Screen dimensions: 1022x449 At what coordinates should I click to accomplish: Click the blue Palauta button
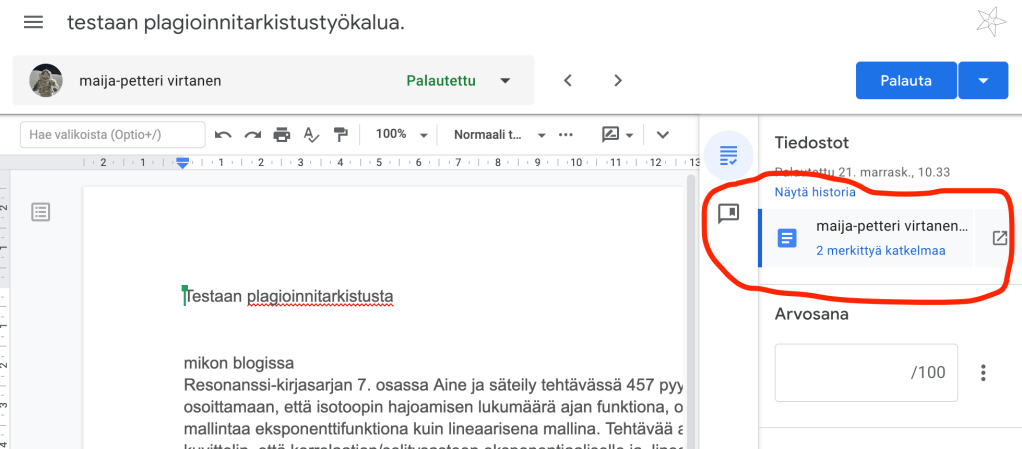(x=906, y=80)
